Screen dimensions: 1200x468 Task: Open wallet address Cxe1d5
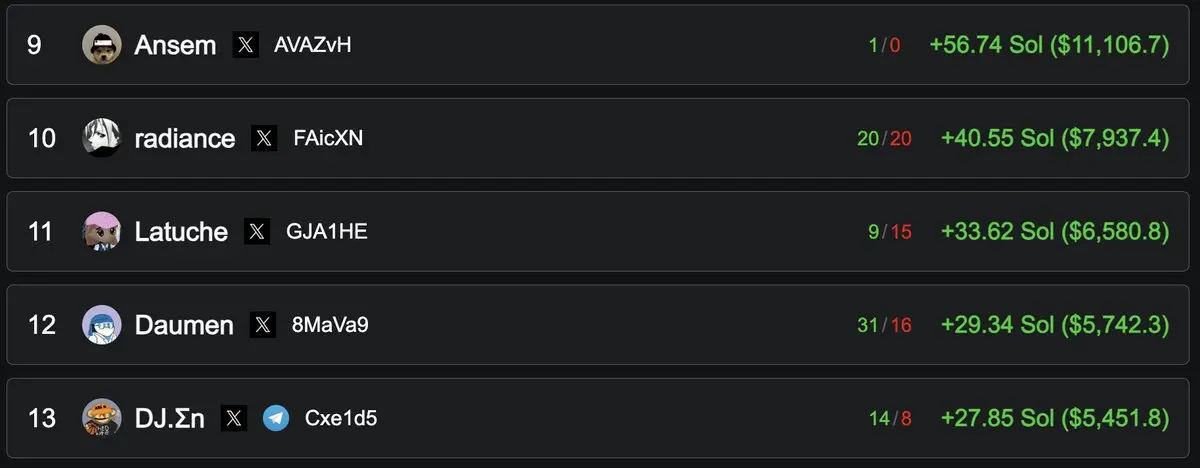click(341, 418)
